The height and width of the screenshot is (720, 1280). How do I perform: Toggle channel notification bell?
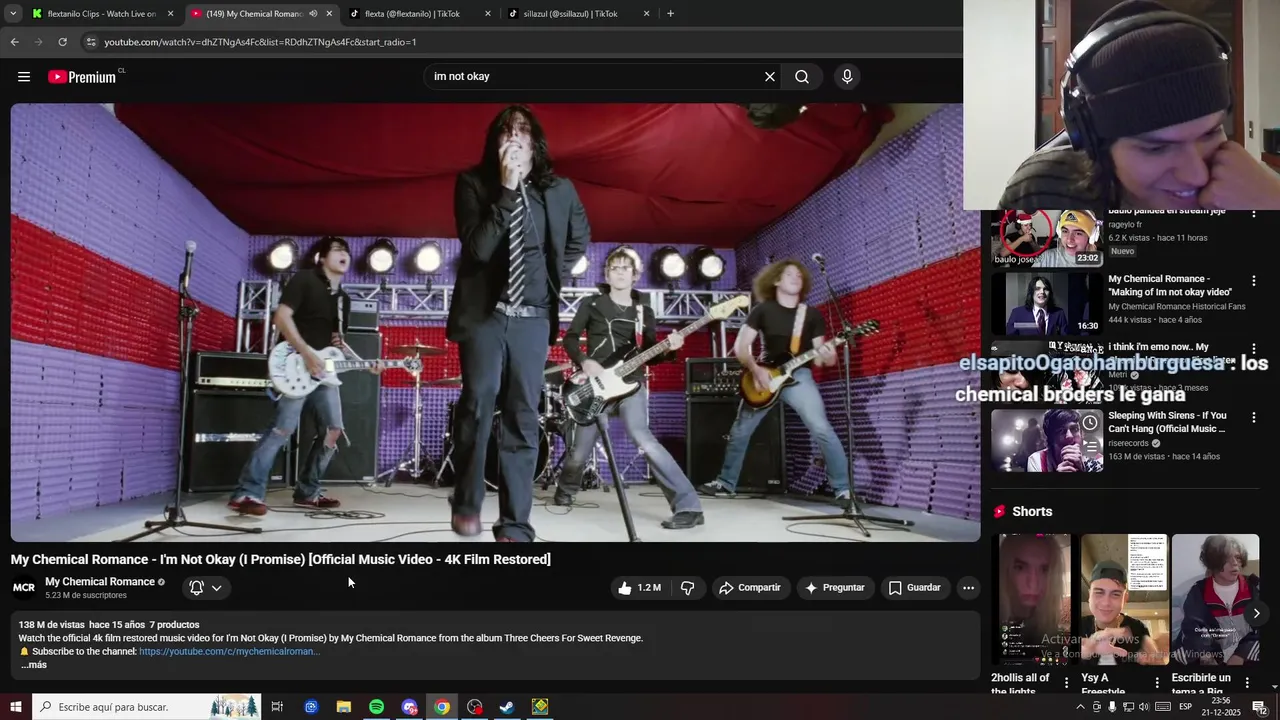(197, 588)
